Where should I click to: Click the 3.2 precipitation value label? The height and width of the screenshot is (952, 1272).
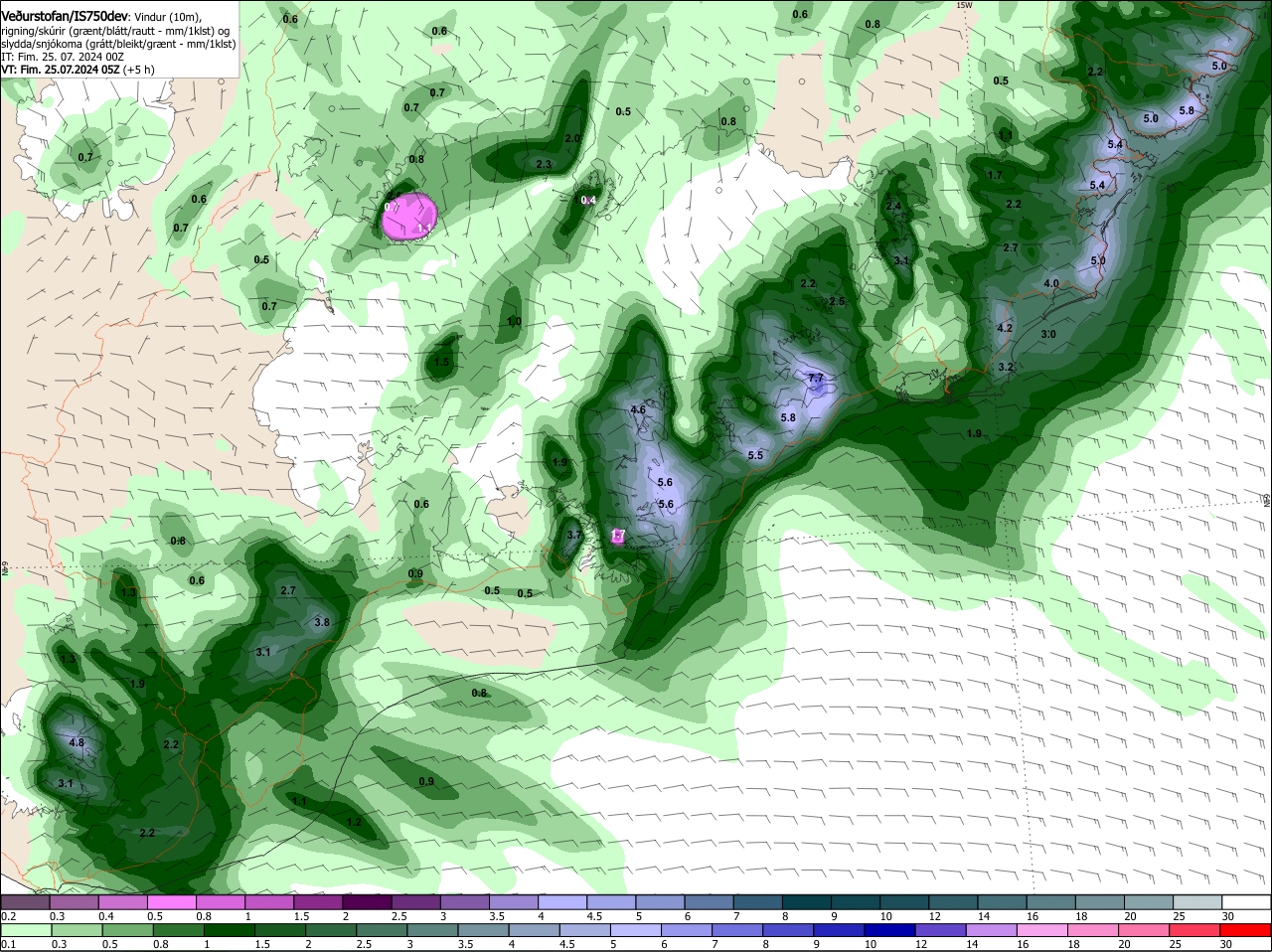(x=1006, y=367)
